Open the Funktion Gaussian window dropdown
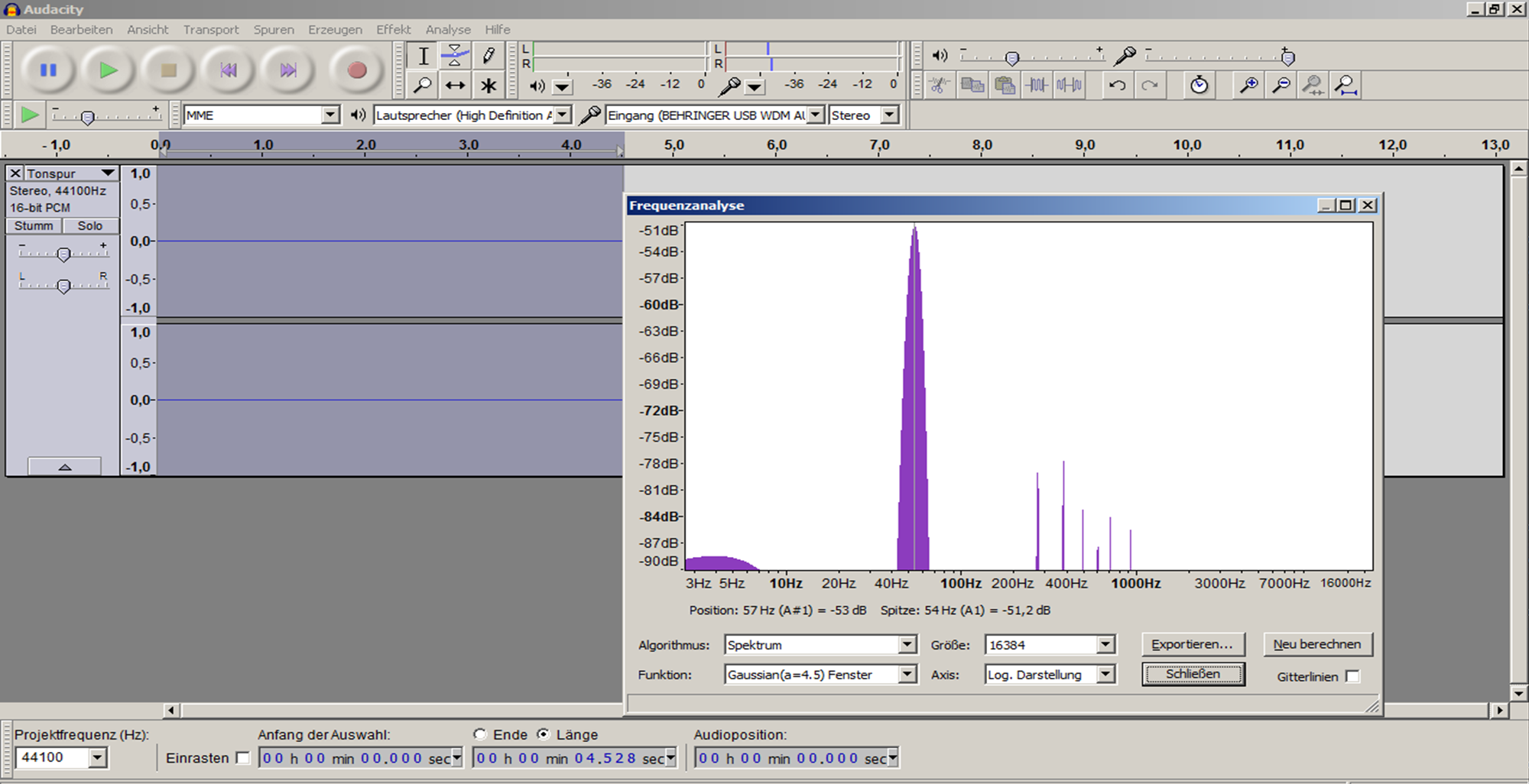Viewport: 1529px width, 784px height. [x=907, y=675]
